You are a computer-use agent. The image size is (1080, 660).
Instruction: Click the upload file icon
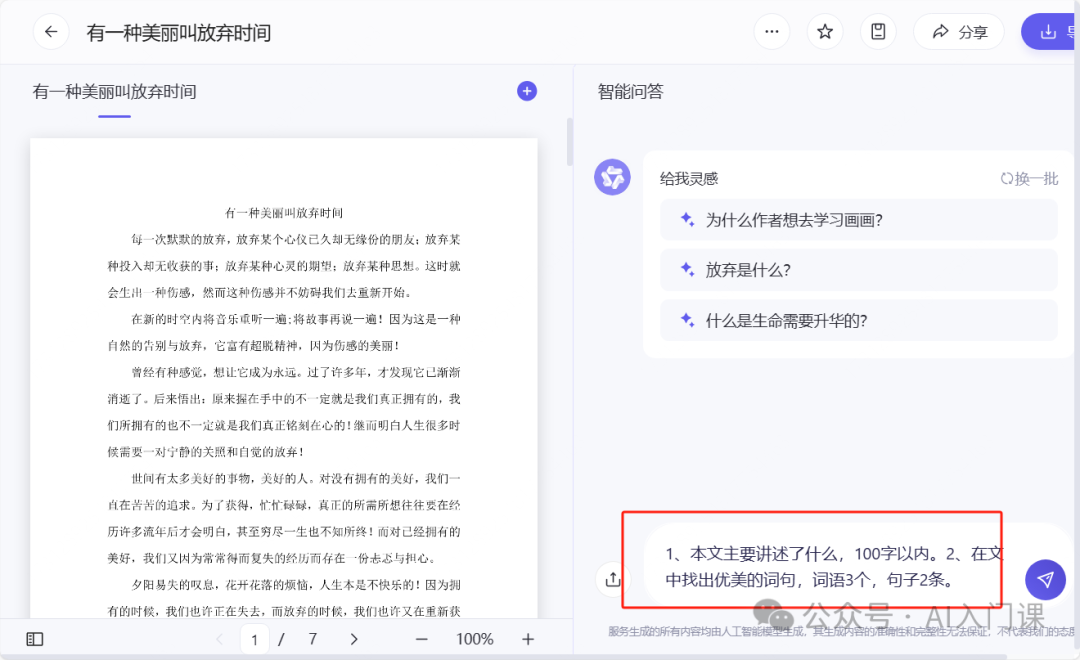point(612,579)
